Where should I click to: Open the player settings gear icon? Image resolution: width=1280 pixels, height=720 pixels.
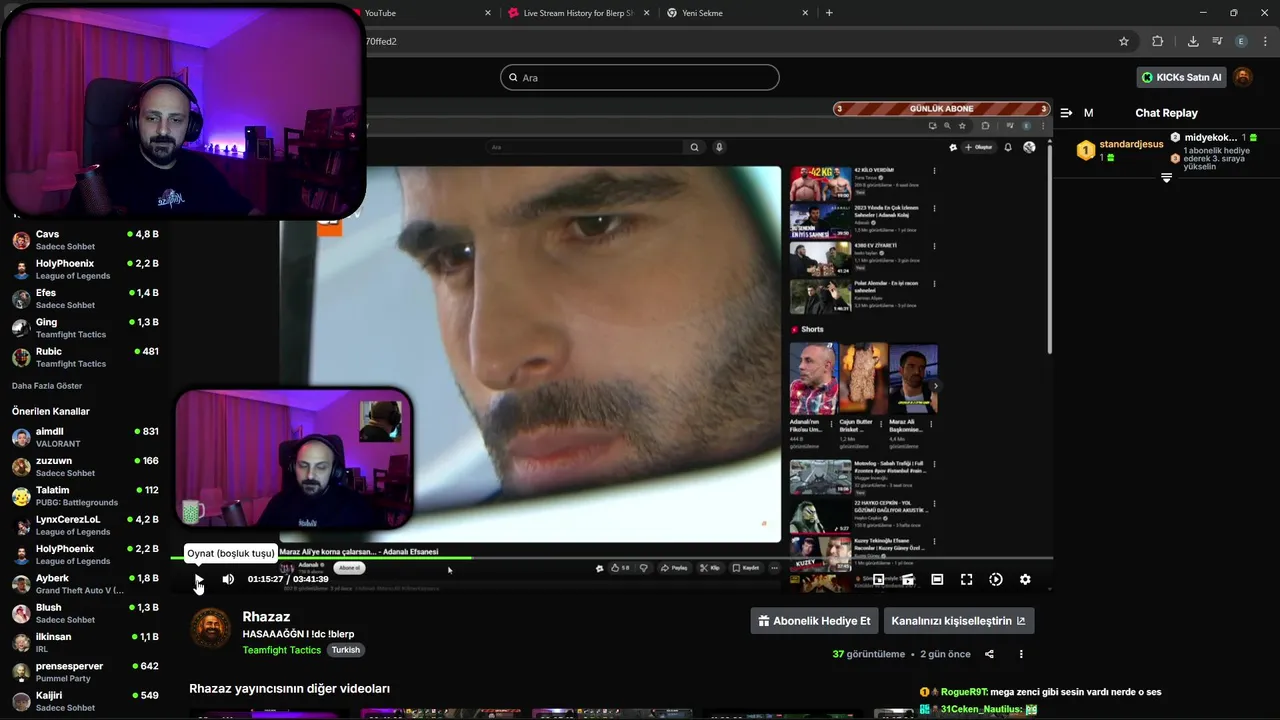coord(1025,579)
